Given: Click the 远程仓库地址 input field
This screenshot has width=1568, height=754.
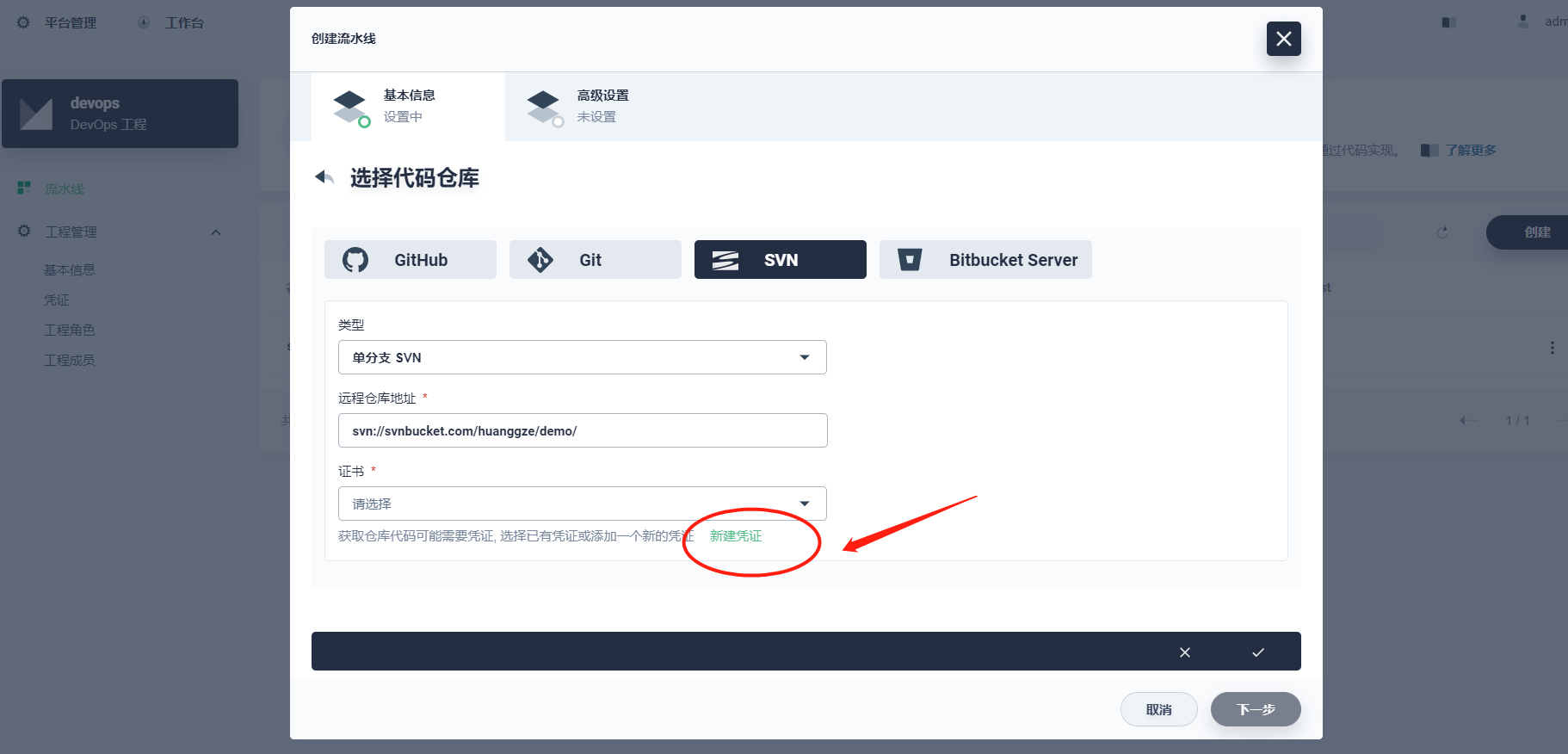Looking at the screenshot, I should click(x=583, y=430).
